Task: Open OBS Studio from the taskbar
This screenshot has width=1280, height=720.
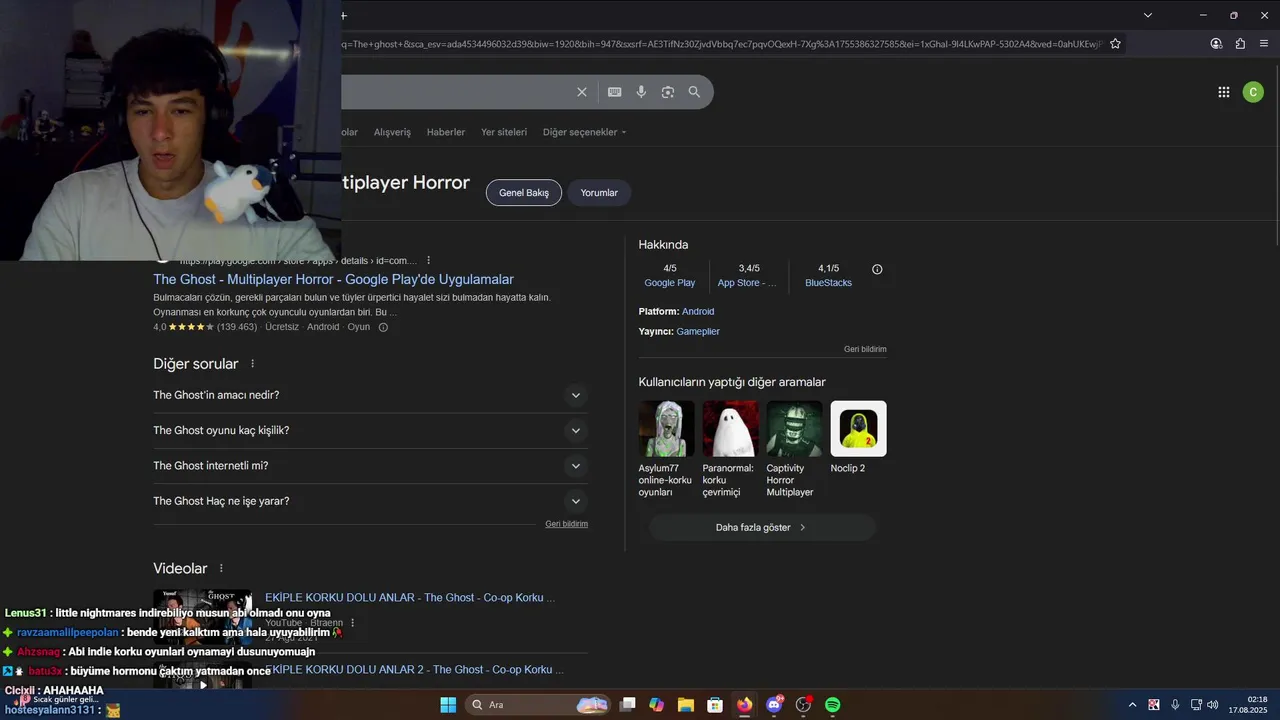Action: point(803,705)
